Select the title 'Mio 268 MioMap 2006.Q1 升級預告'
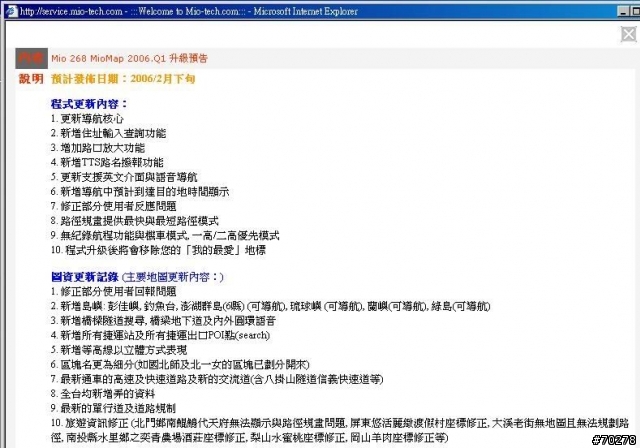 129,58
